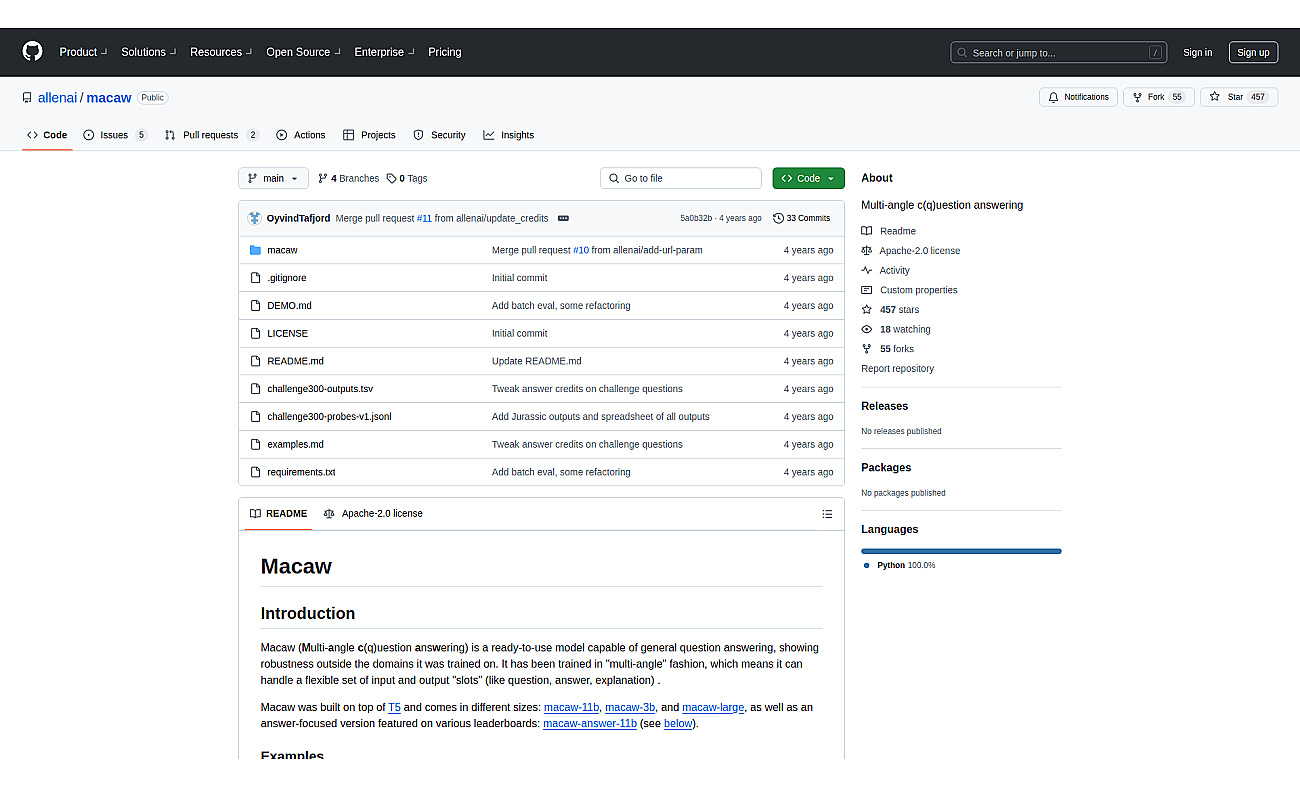
Task: Open the .gitignore file
Action: click(287, 278)
